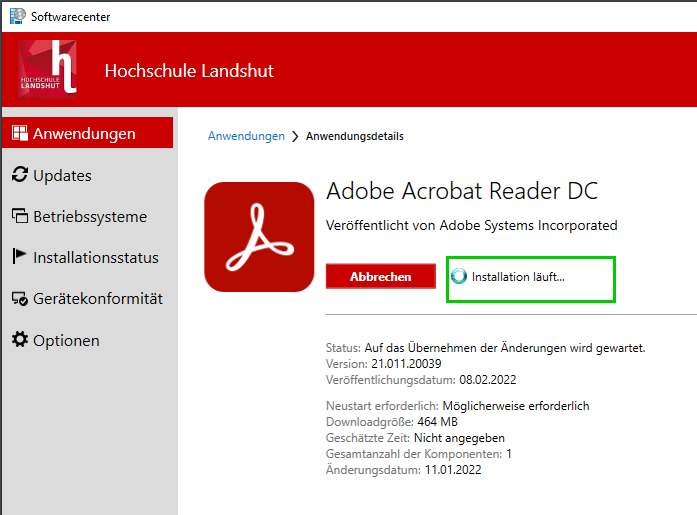Click the Anwendungsdetails breadcrumb text
This screenshot has width=697, height=515.
coord(354,136)
